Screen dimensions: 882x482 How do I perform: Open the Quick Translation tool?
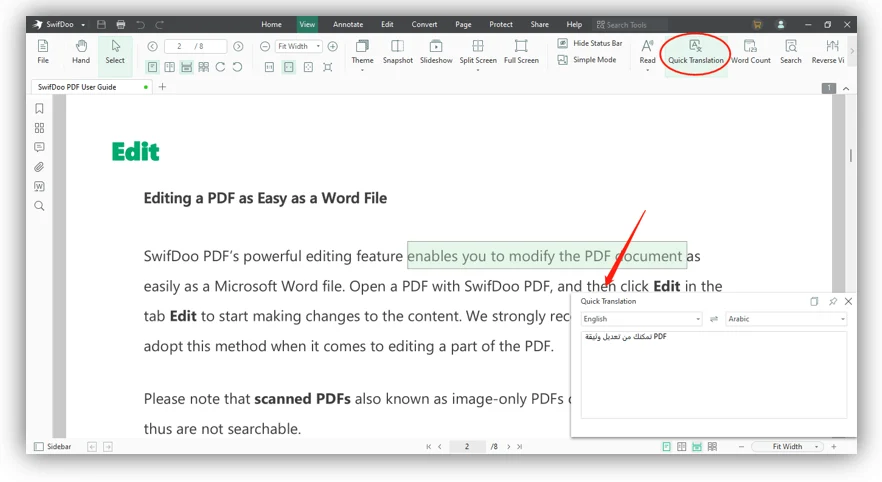pyautogui.click(x=695, y=52)
